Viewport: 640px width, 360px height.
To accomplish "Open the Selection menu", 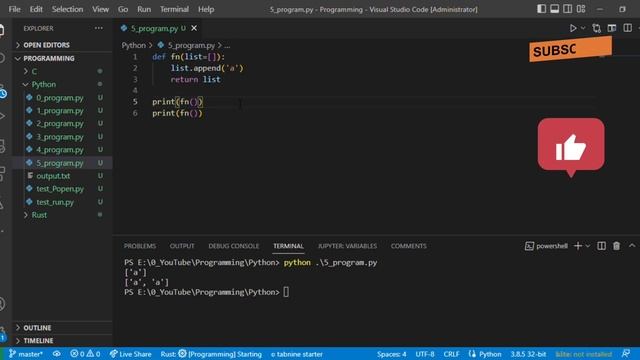I will pos(67,9).
